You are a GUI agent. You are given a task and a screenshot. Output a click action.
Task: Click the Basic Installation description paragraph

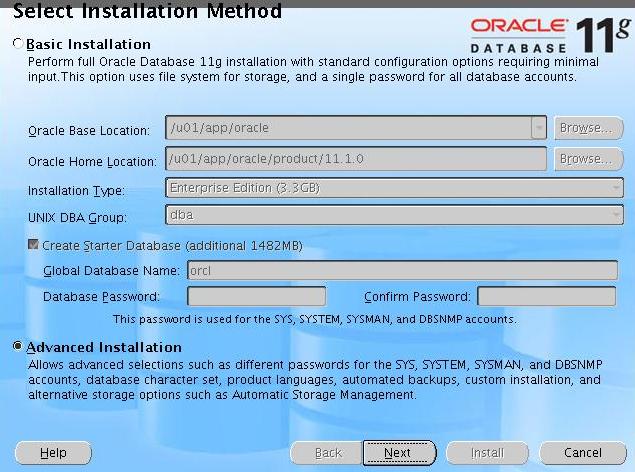pyautogui.click(x=313, y=69)
